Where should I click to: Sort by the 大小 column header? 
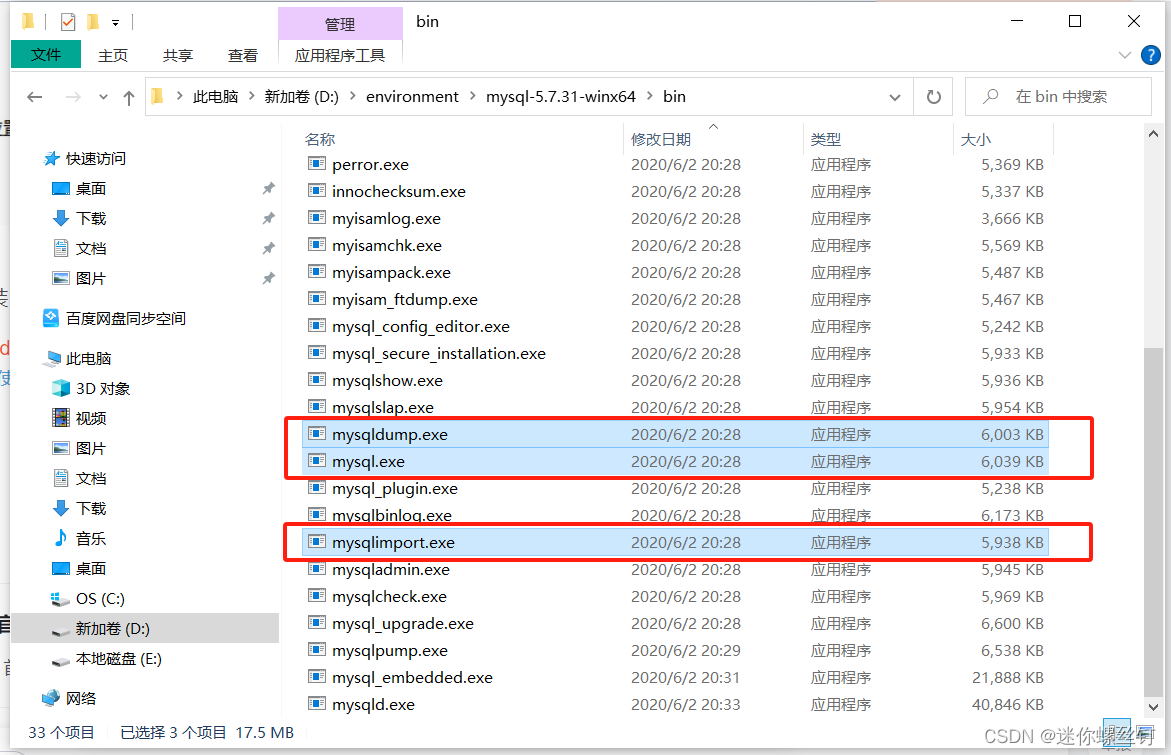click(975, 139)
